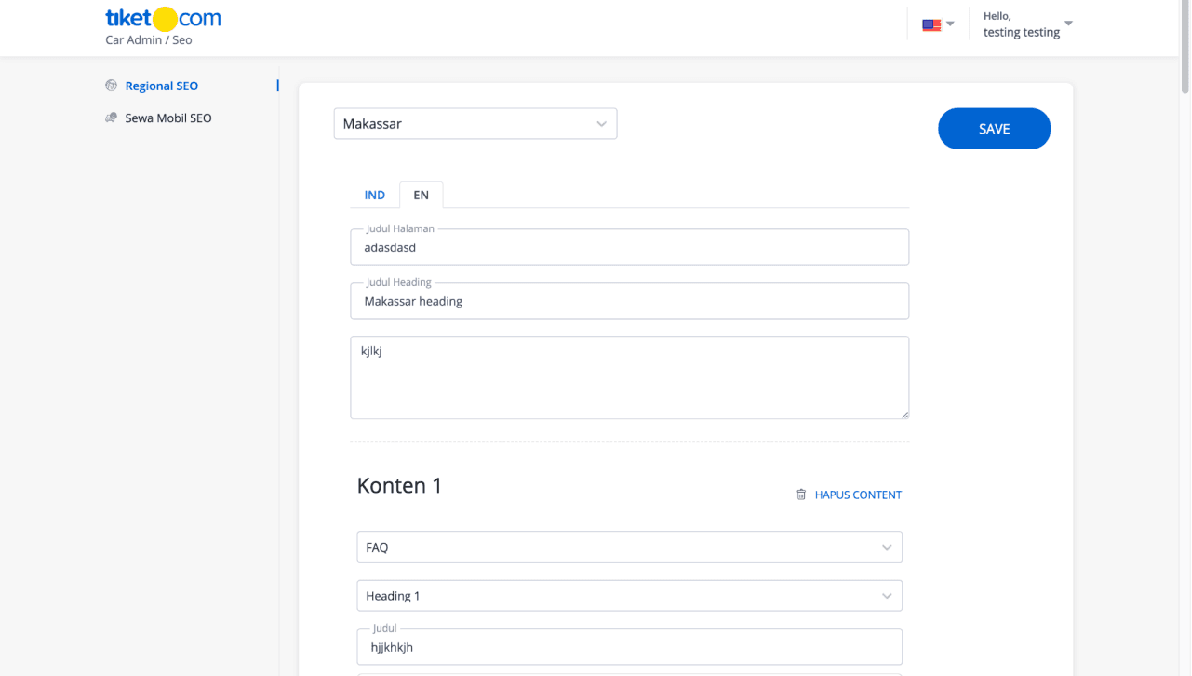
Task: Click the Judul Halaman input containing adasdasd
Action: pyautogui.click(x=629, y=247)
